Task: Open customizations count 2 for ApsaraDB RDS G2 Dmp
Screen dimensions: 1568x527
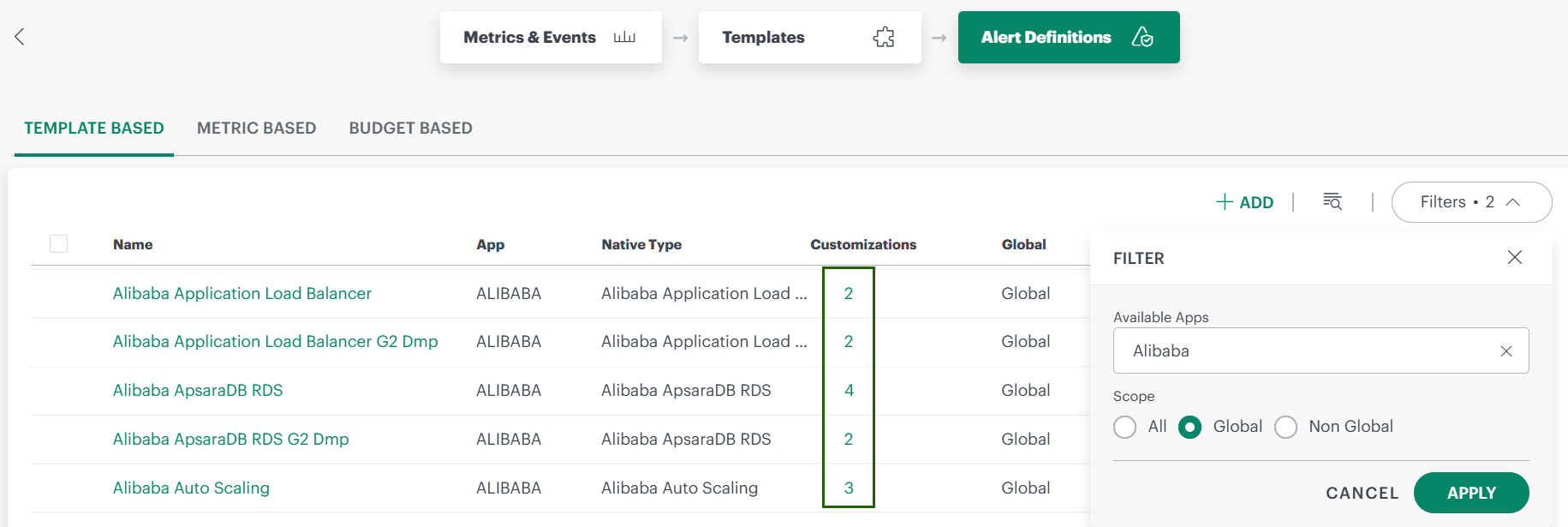Action: coord(849,439)
